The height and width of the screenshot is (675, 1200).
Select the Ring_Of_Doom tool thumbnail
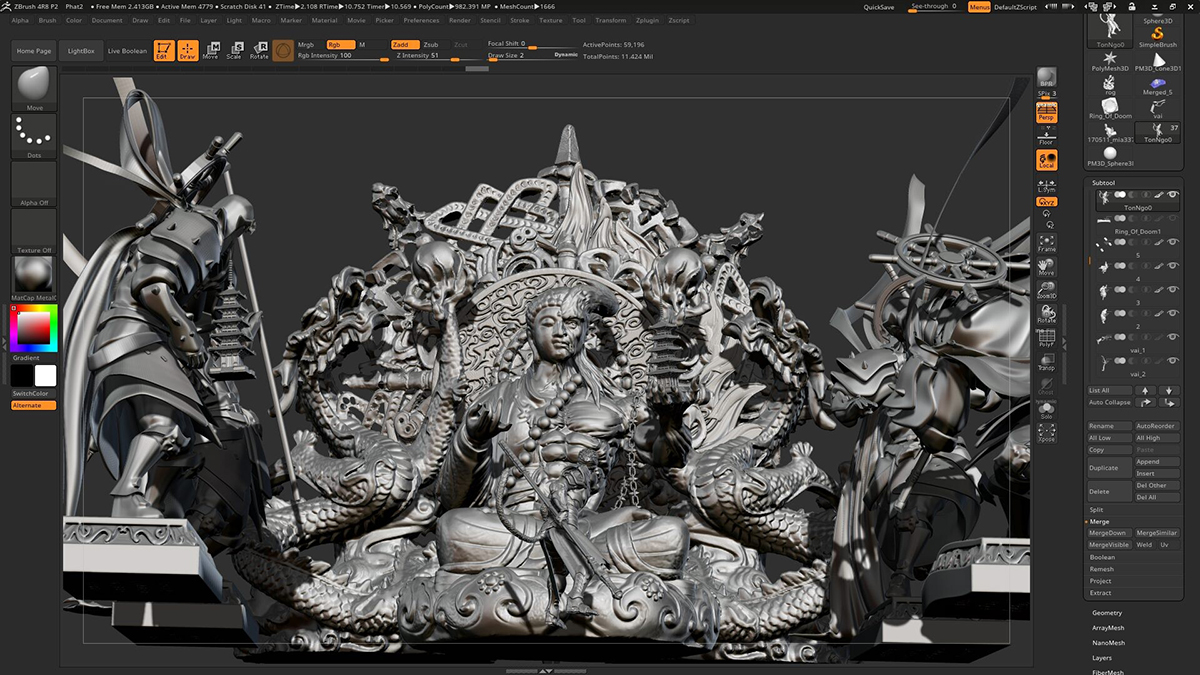point(1110,106)
